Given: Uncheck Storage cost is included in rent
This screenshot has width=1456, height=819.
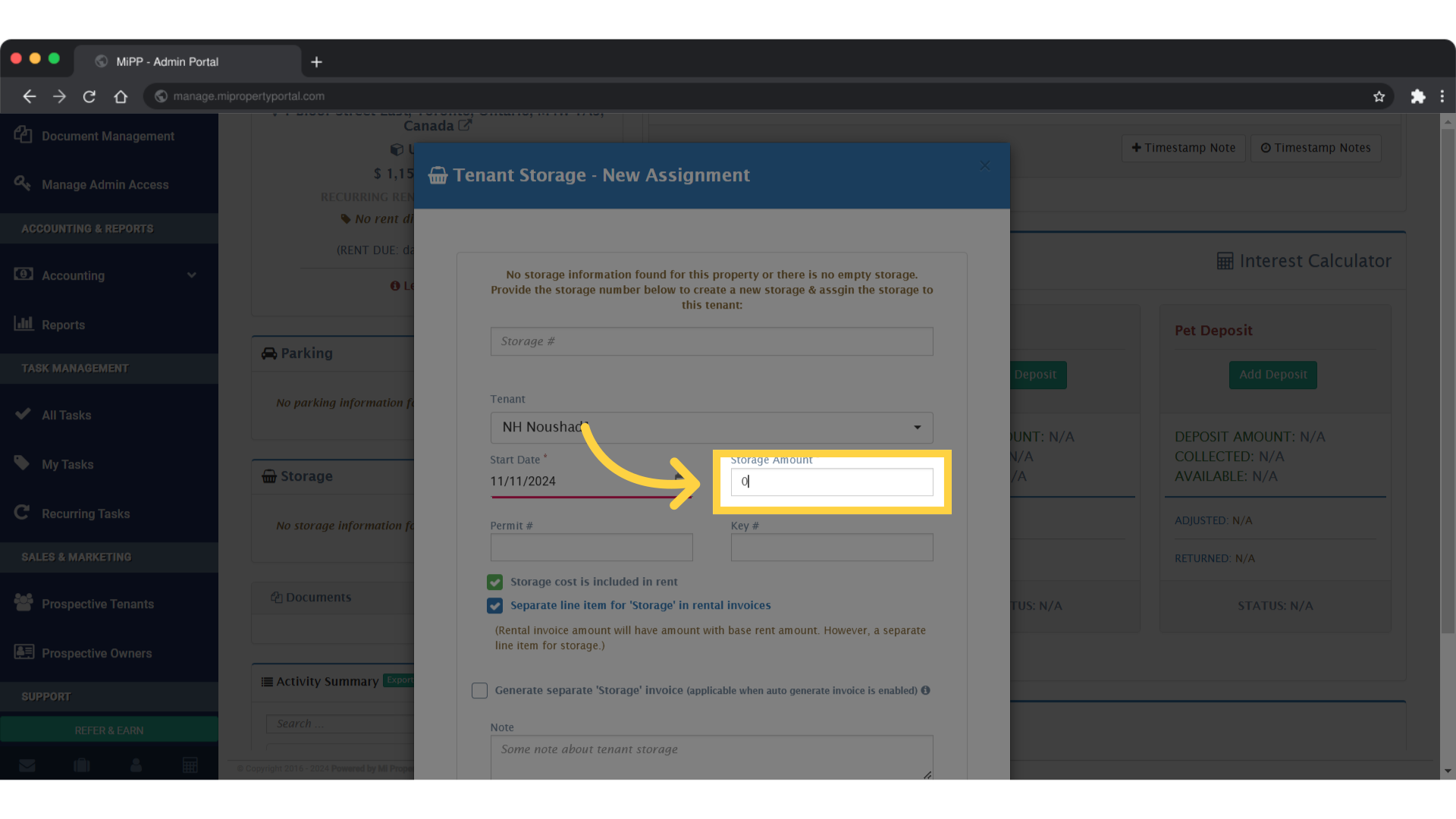Looking at the screenshot, I should 495,582.
